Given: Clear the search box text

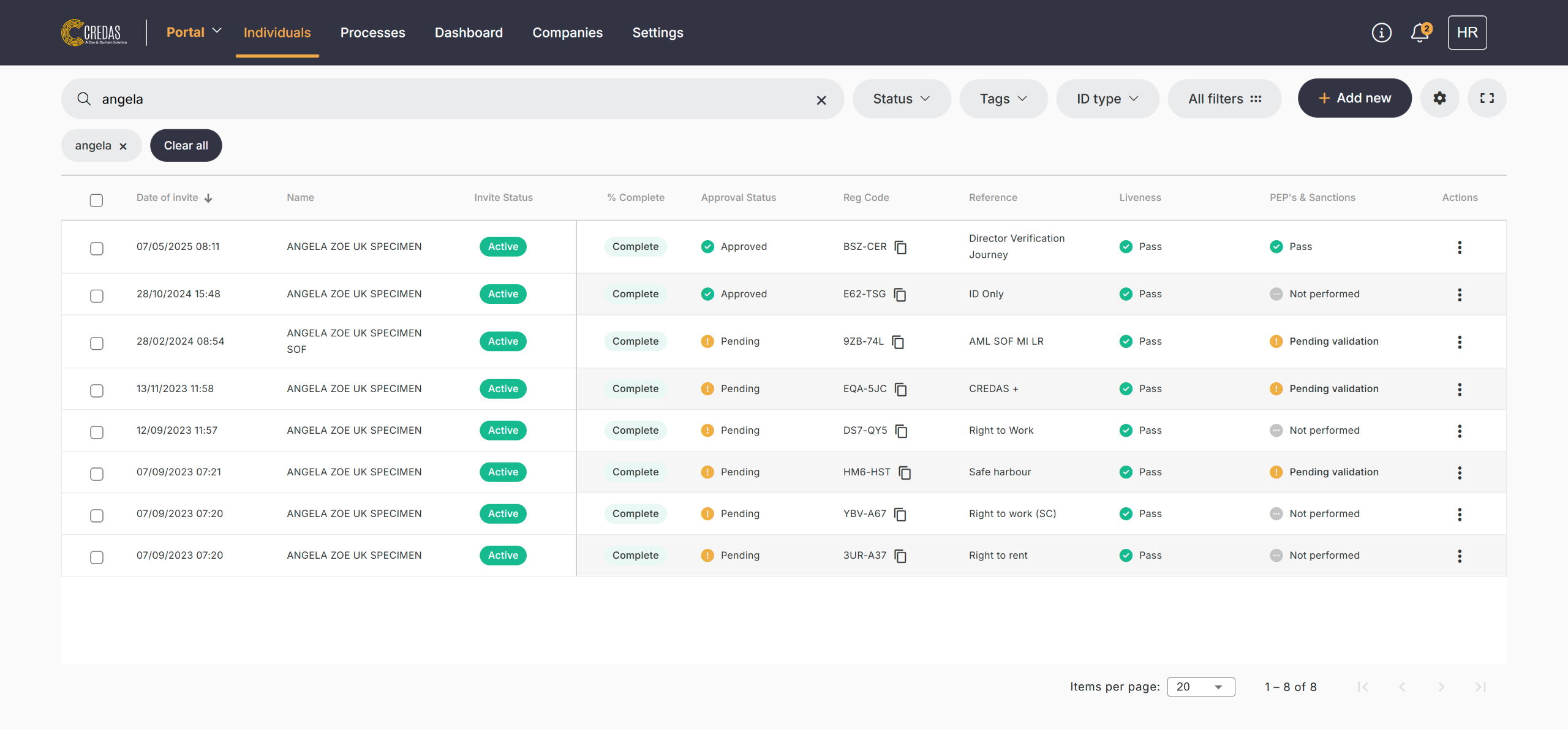Looking at the screenshot, I should [x=821, y=100].
